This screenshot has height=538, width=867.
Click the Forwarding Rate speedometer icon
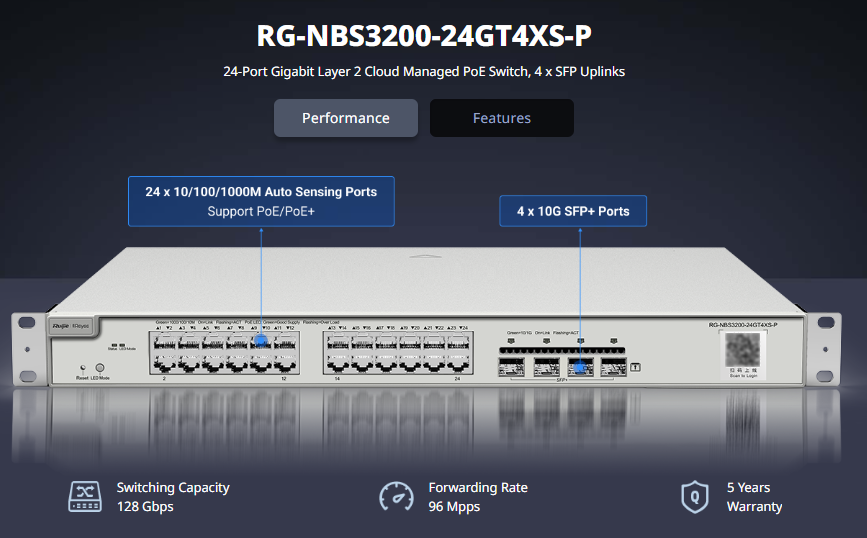pyautogui.click(x=396, y=497)
